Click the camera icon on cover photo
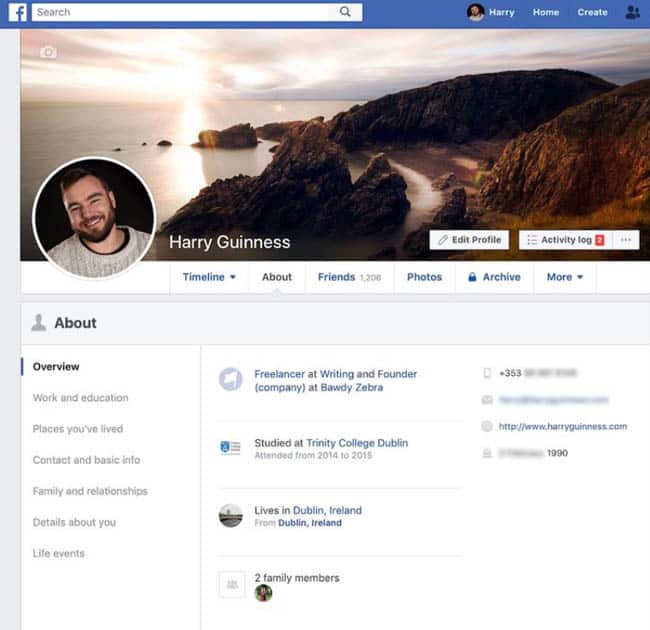Viewport: 650px width, 630px height. 48,51
